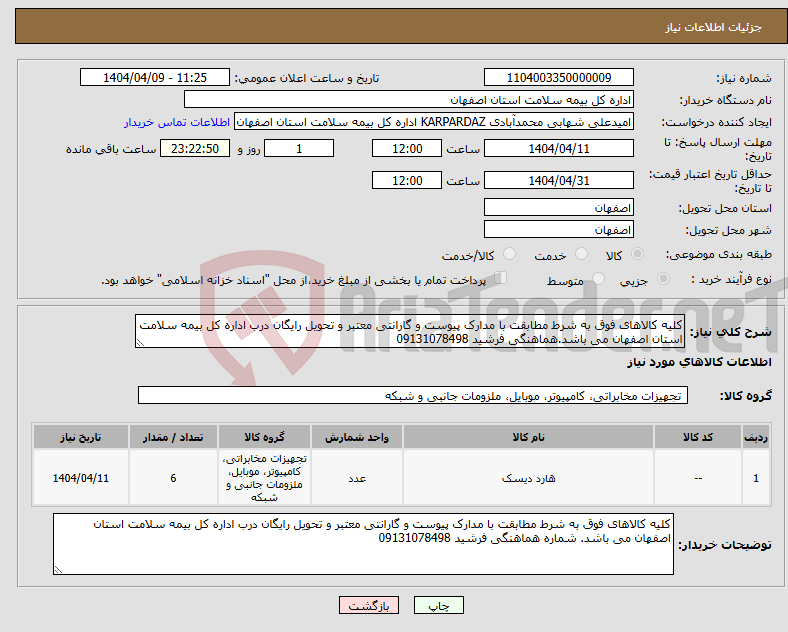Click the remaining days field showing 1
Screen dimensions: 788x632
click(x=299, y=149)
